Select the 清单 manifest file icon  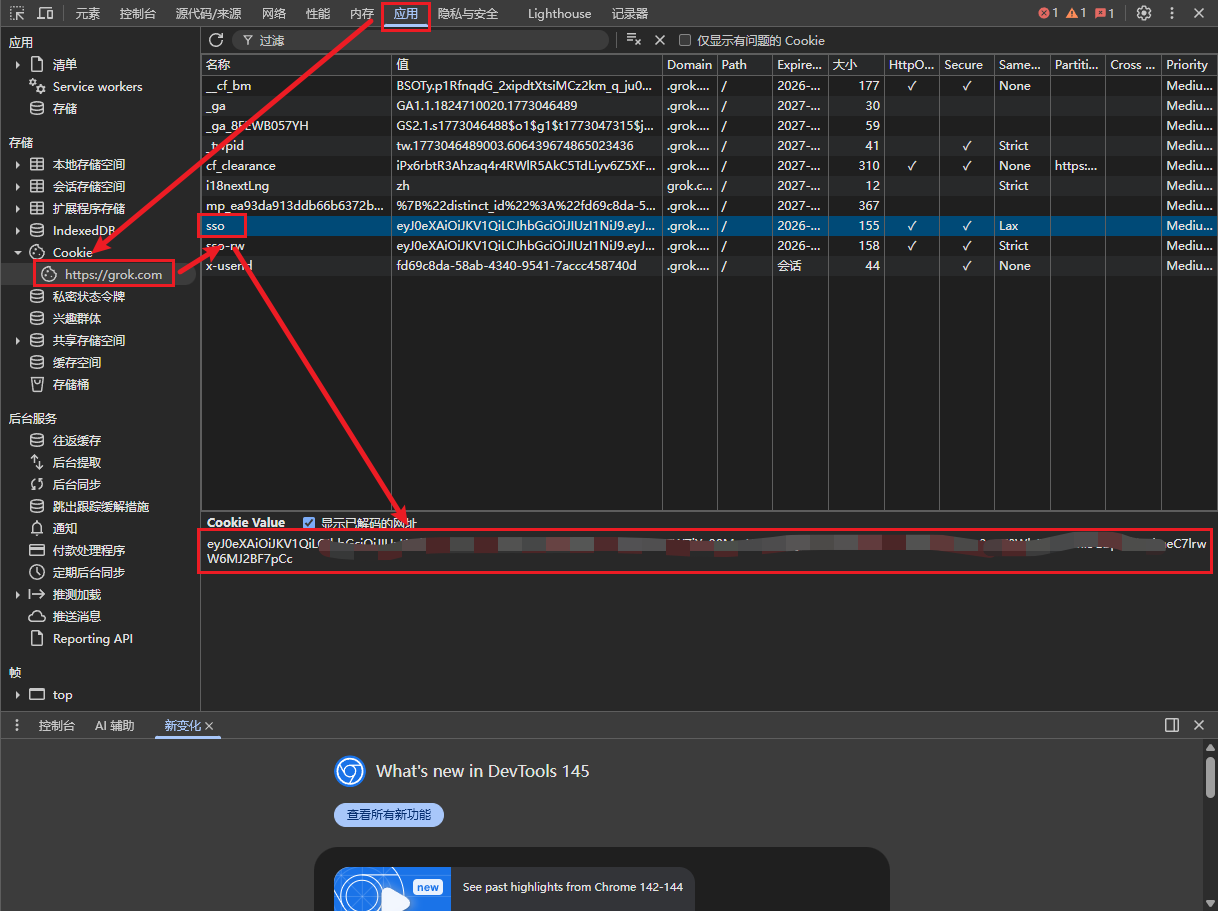(37, 64)
